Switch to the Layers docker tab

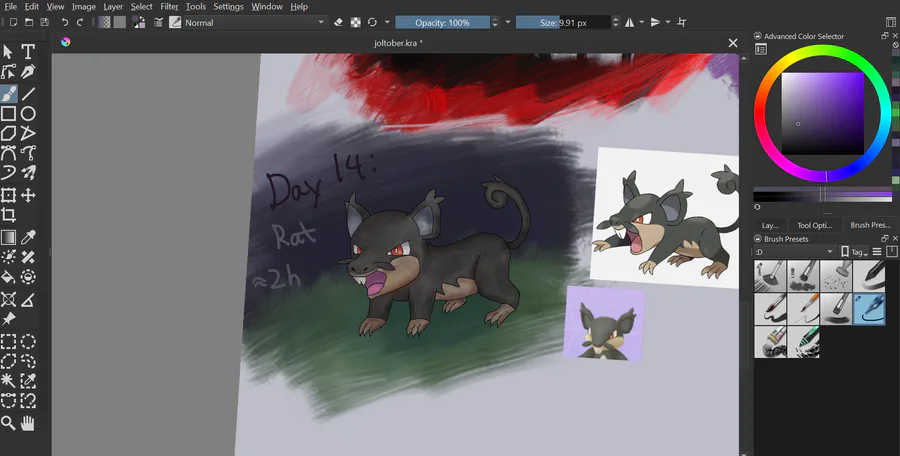click(770, 225)
